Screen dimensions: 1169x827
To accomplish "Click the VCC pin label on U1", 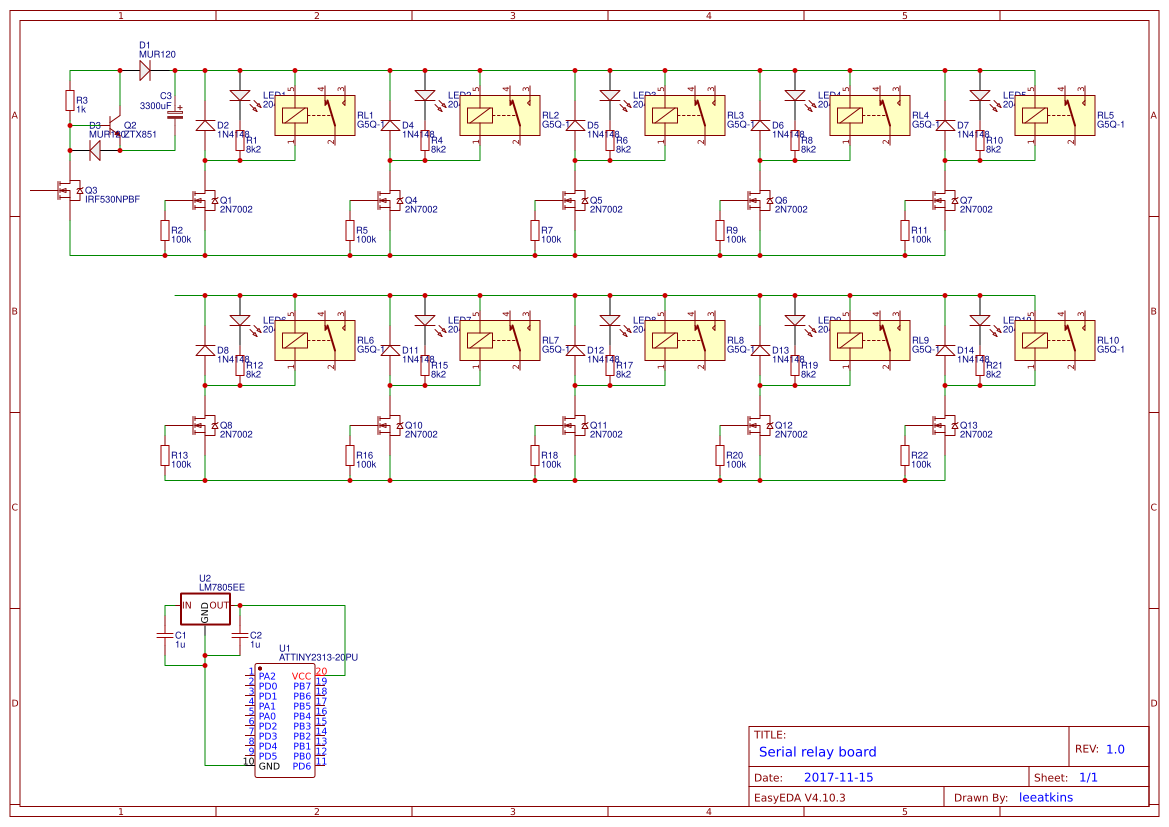I will coord(301,677).
